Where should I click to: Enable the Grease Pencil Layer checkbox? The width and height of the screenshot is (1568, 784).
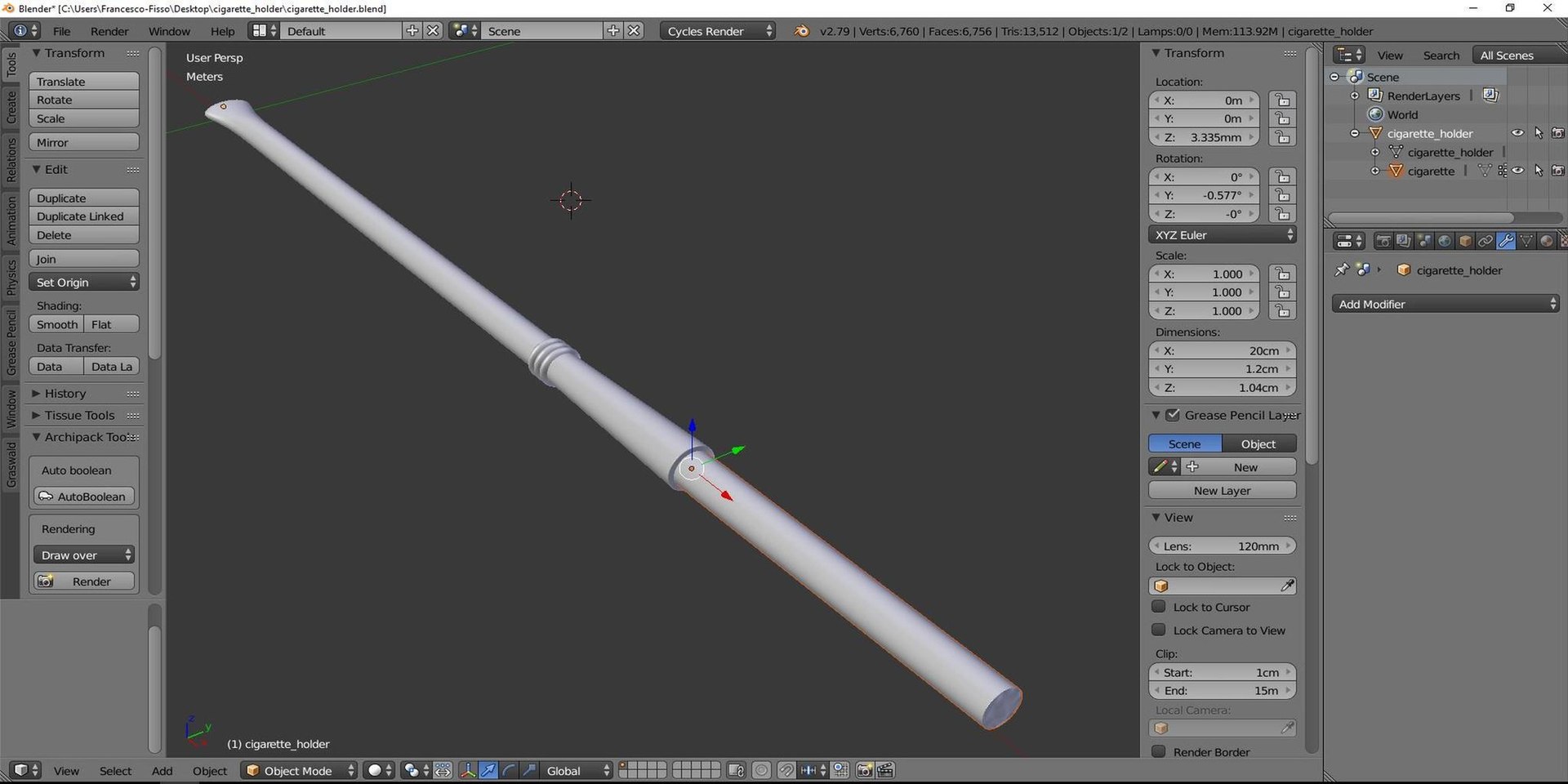coord(1173,415)
